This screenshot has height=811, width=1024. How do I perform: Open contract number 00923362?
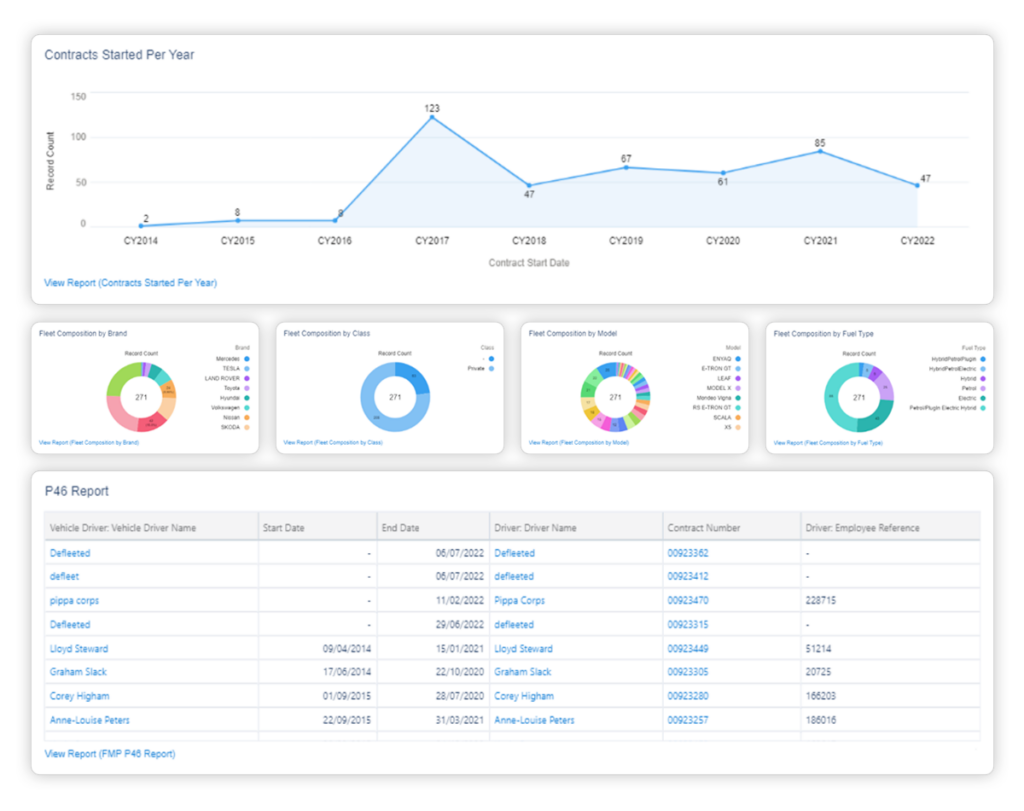pos(688,553)
